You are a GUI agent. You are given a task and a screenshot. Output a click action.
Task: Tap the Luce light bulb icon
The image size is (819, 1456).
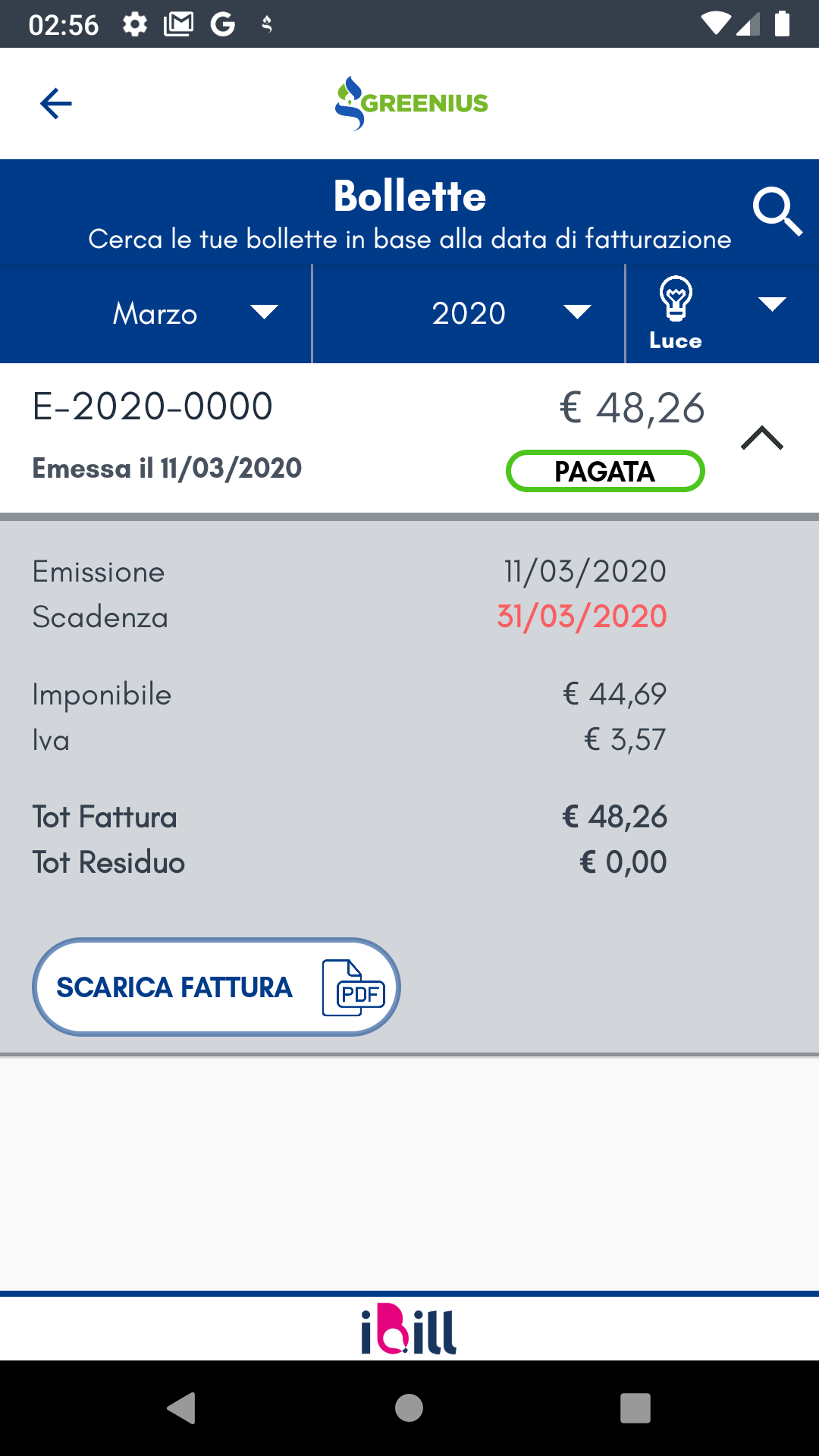(x=675, y=300)
